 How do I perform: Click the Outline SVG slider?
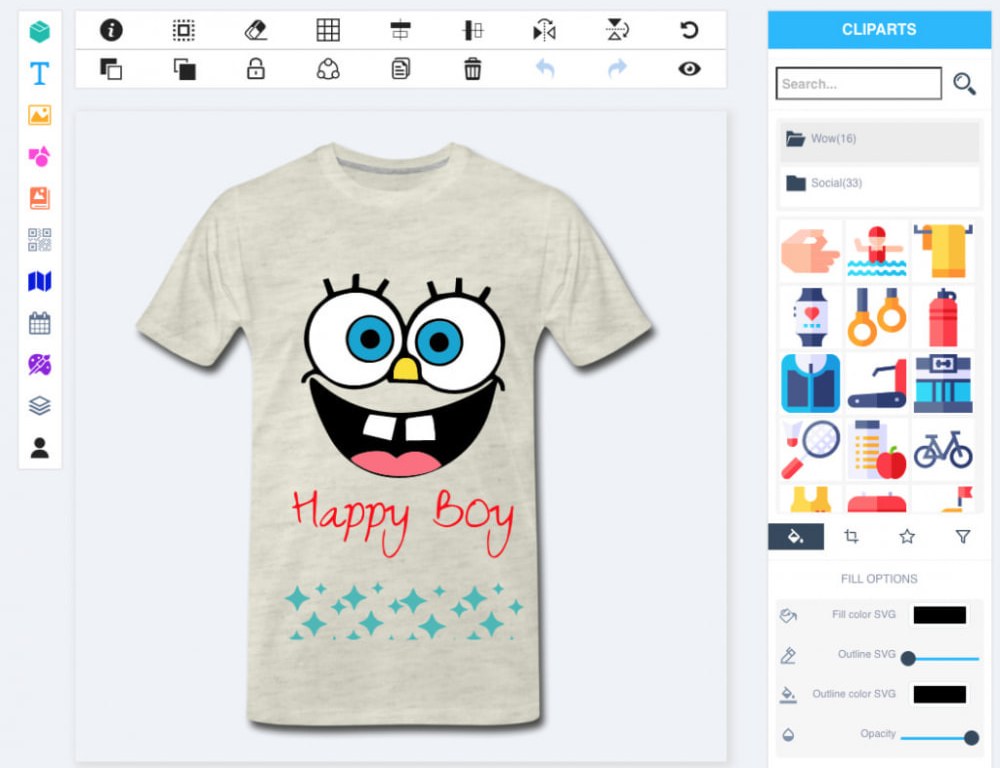click(940, 658)
